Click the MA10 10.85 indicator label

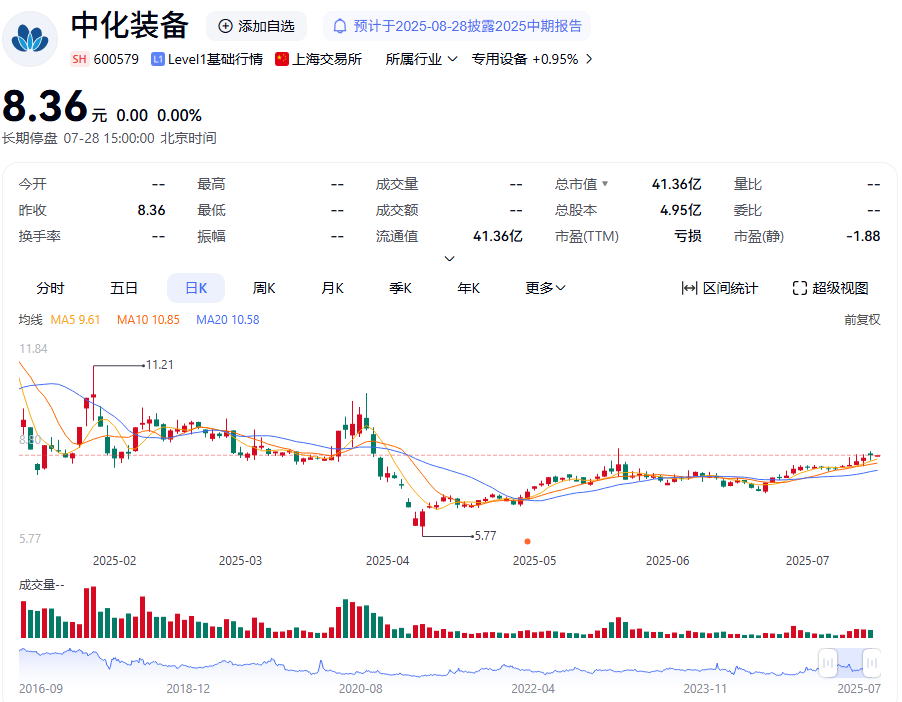click(x=148, y=320)
